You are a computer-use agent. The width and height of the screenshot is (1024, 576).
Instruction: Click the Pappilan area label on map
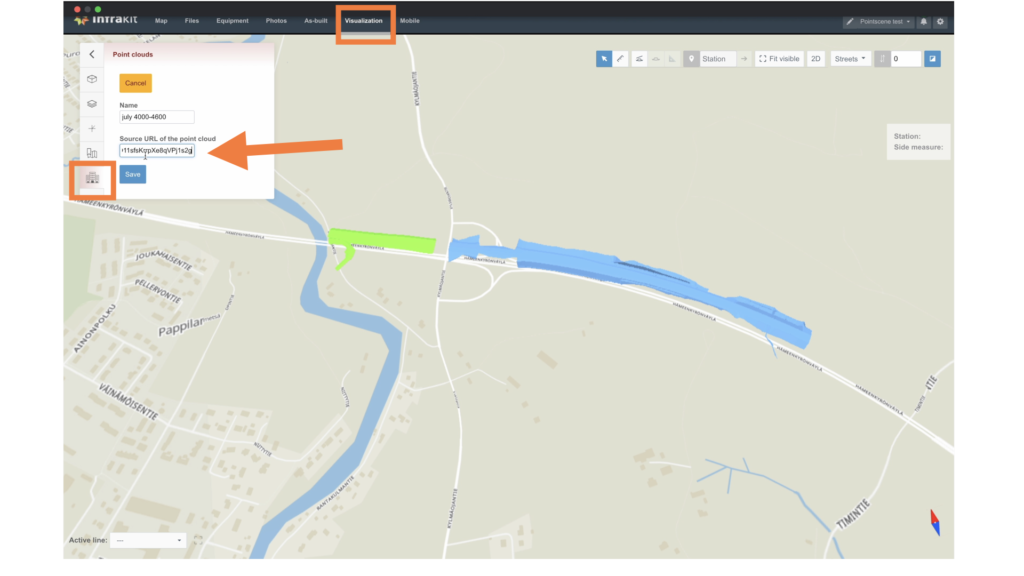point(189,325)
